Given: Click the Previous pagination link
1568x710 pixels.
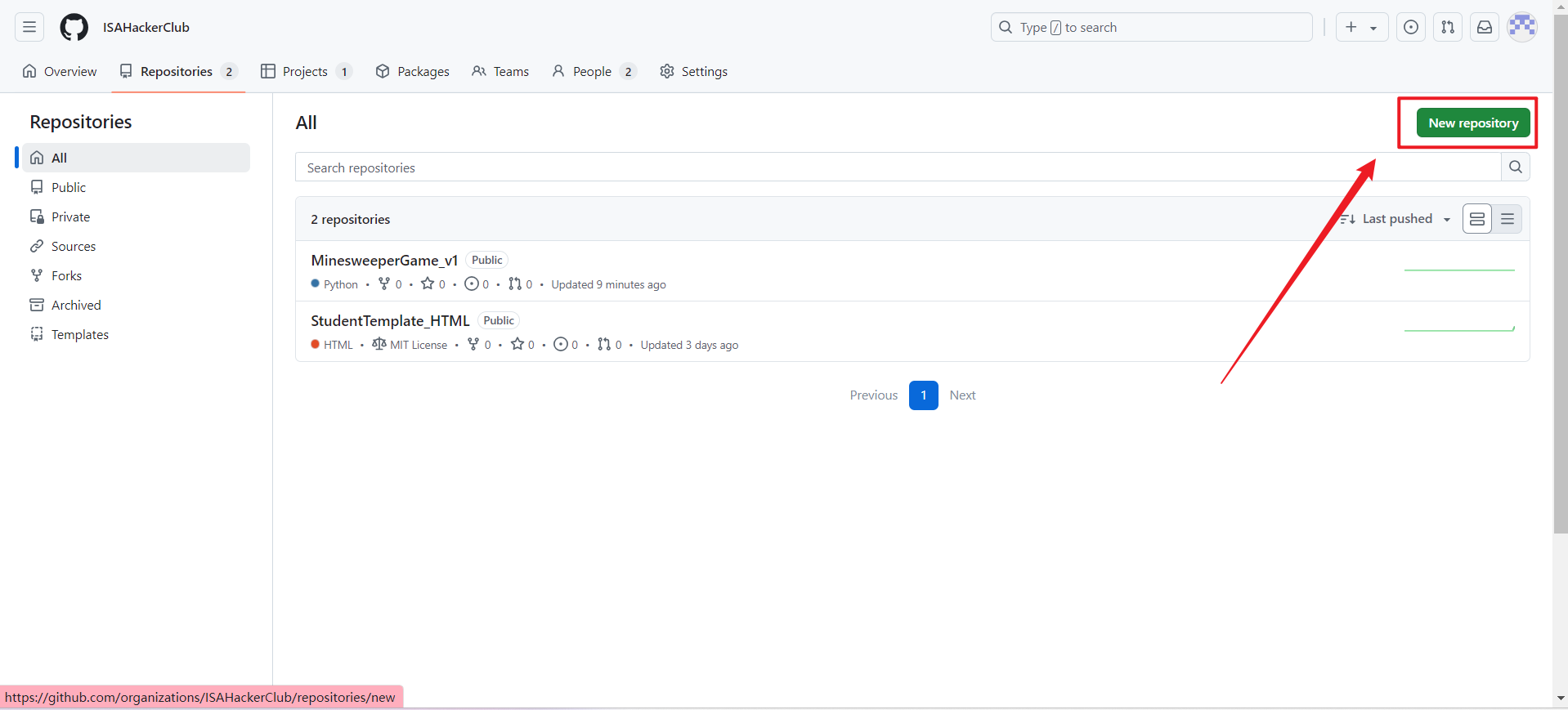Looking at the screenshot, I should pos(874,395).
